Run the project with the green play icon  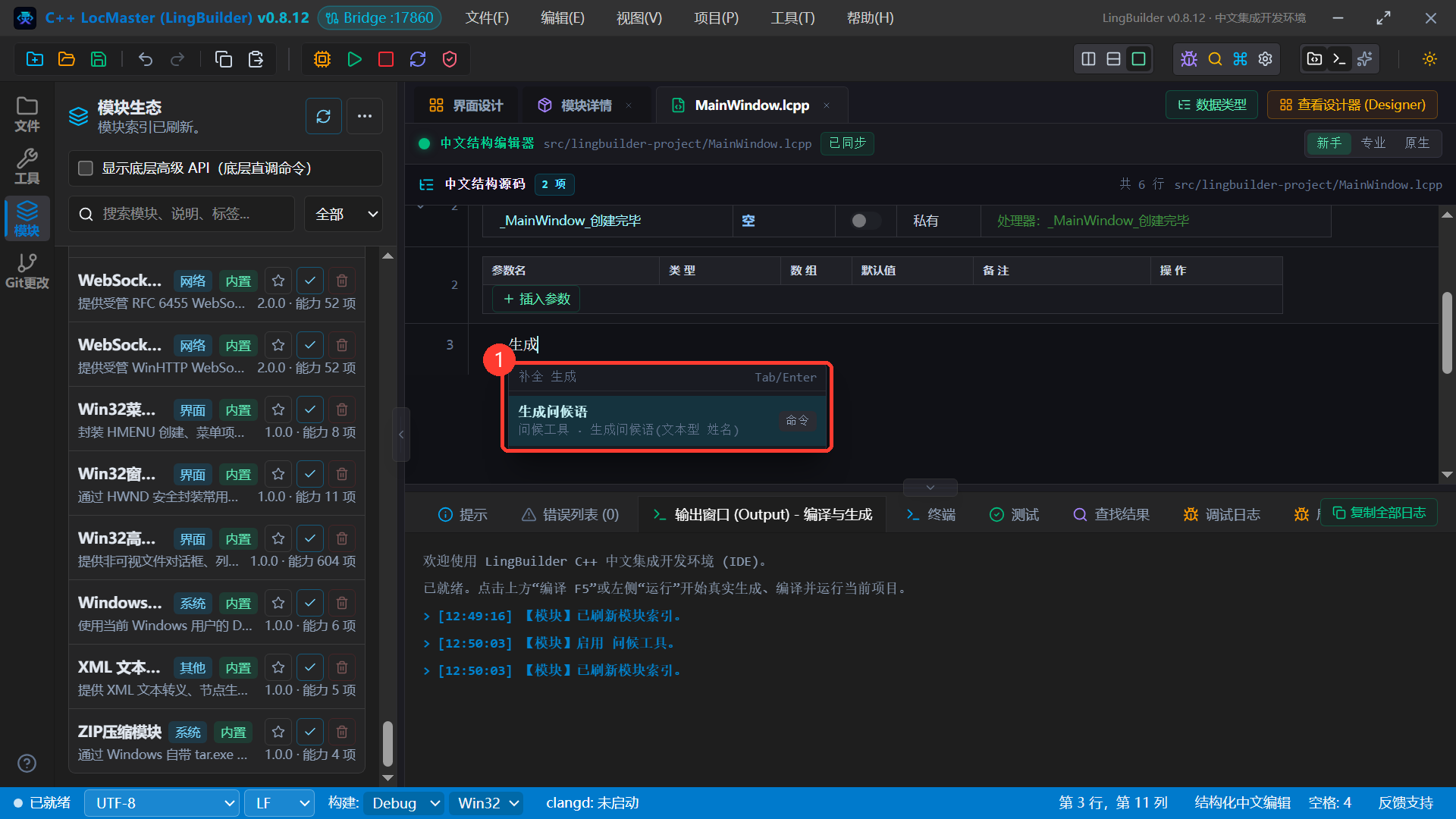pyautogui.click(x=354, y=59)
